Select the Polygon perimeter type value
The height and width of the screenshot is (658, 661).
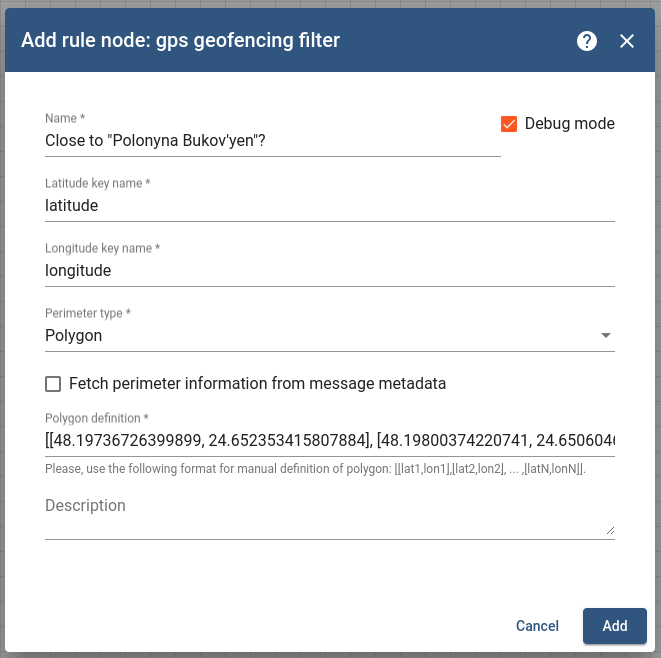click(73, 336)
